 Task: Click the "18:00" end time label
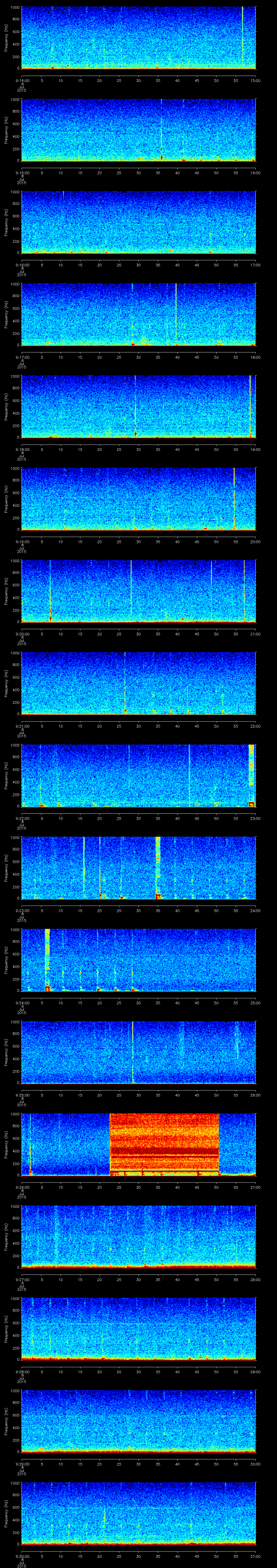(256, 357)
